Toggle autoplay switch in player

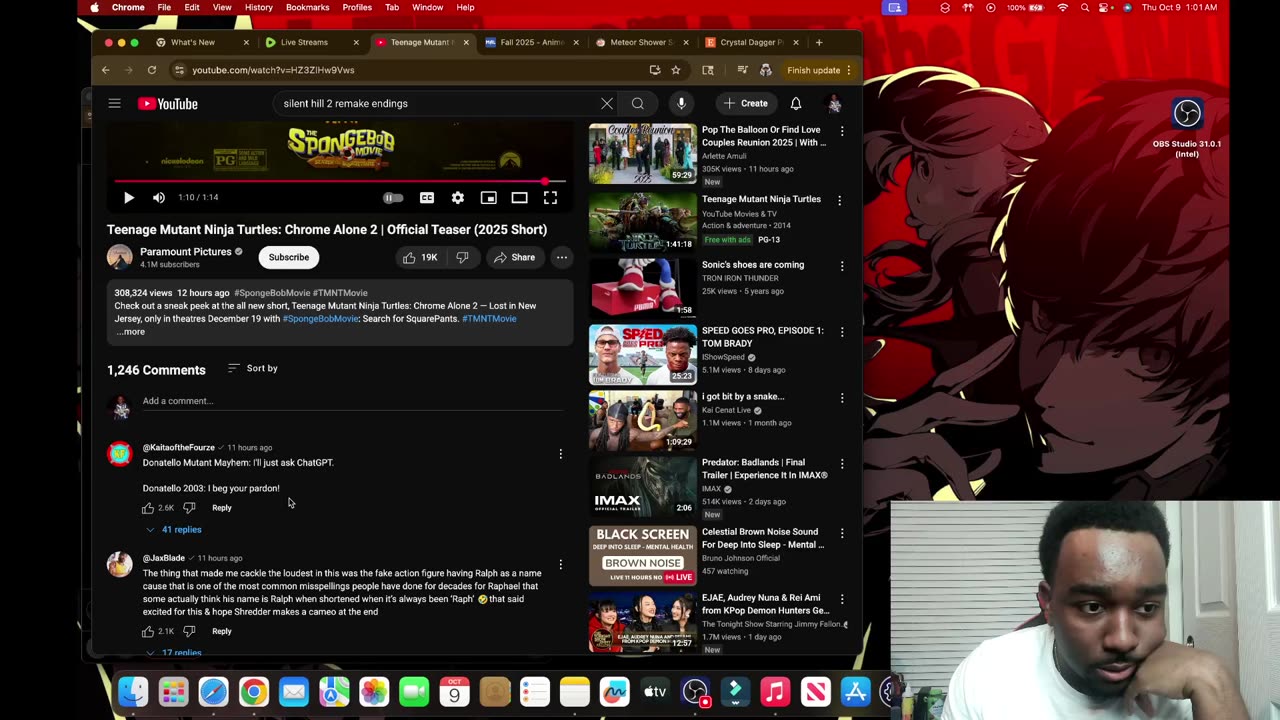click(393, 198)
